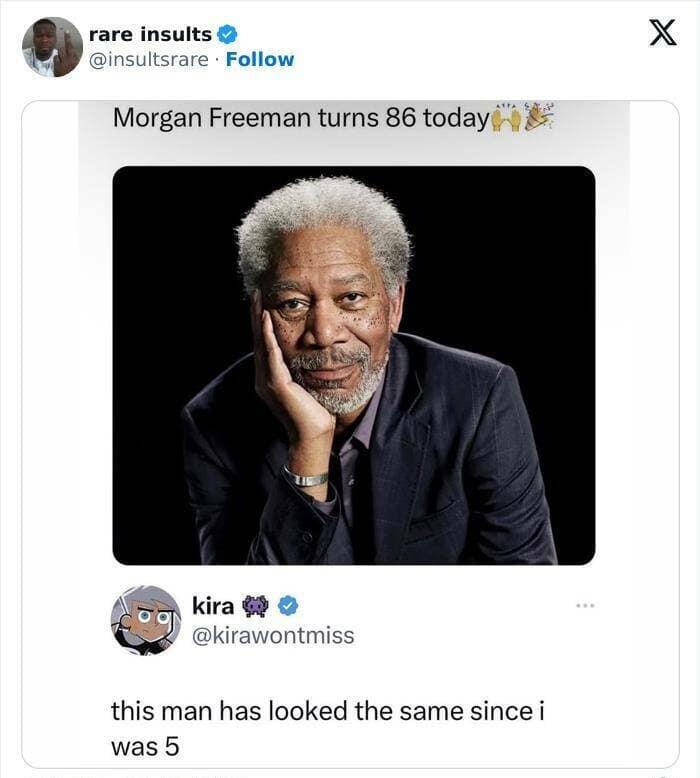Click the purple alien emoji beside kira
Image resolution: width=700 pixels, height=778 pixels.
coord(254,606)
